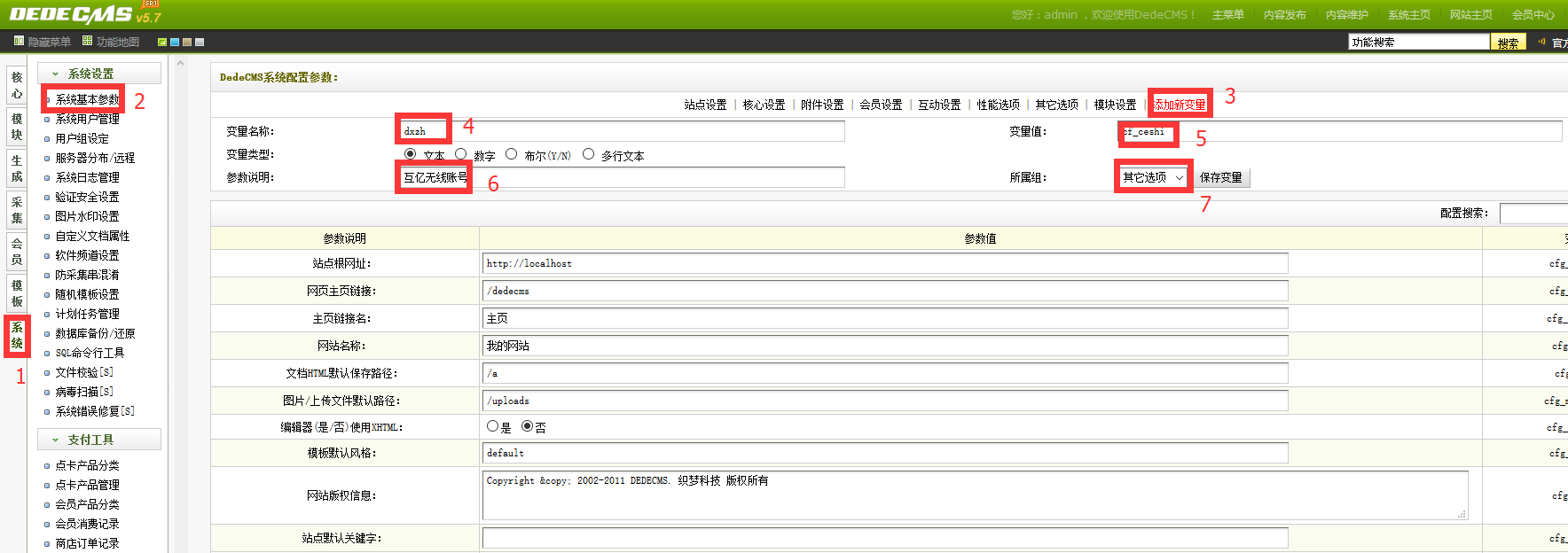Viewport: 1568px width, 553px height.
Task: Open 数据库备份/还原 in sidebar
Action: coord(95,333)
